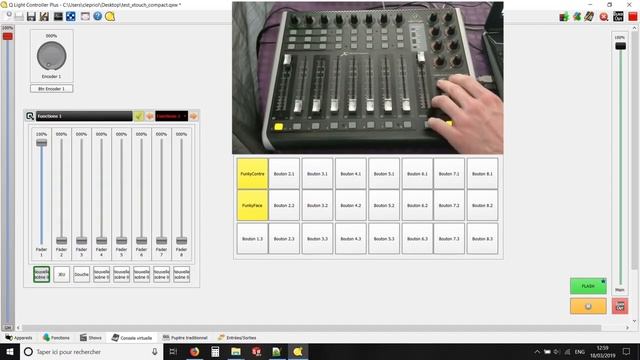Image resolution: width=640 pixels, height=360 pixels.
Task: Save the workspace with the floppy icon
Action: [31, 16]
